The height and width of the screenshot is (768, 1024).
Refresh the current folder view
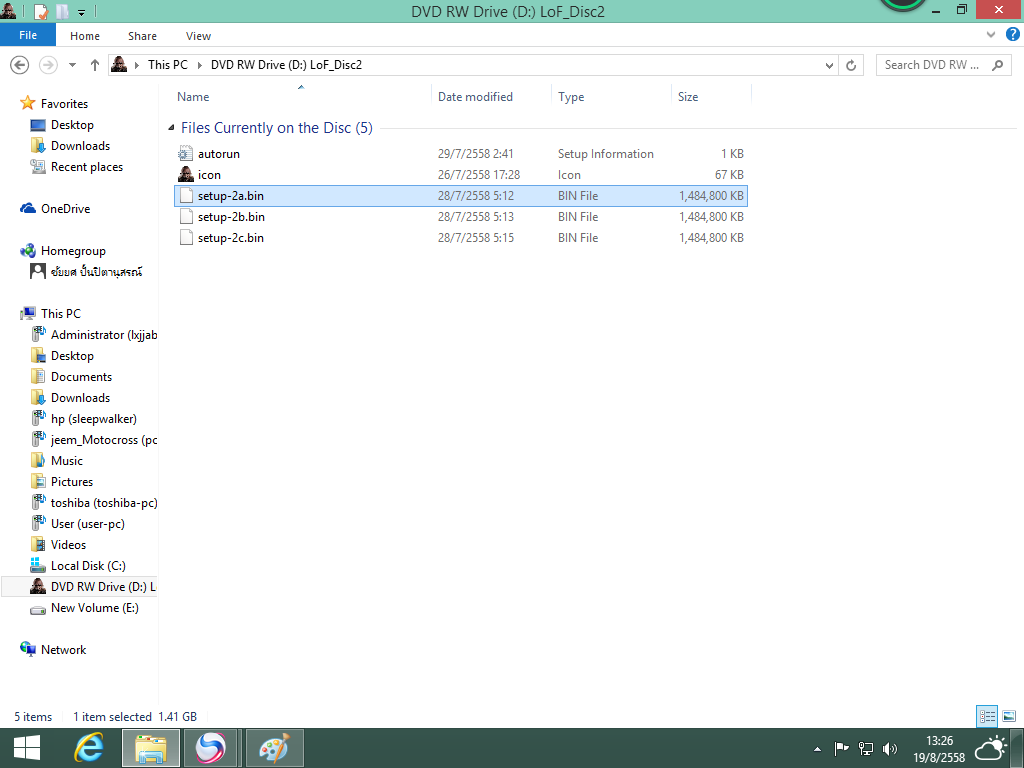pyautogui.click(x=852, y=65)
